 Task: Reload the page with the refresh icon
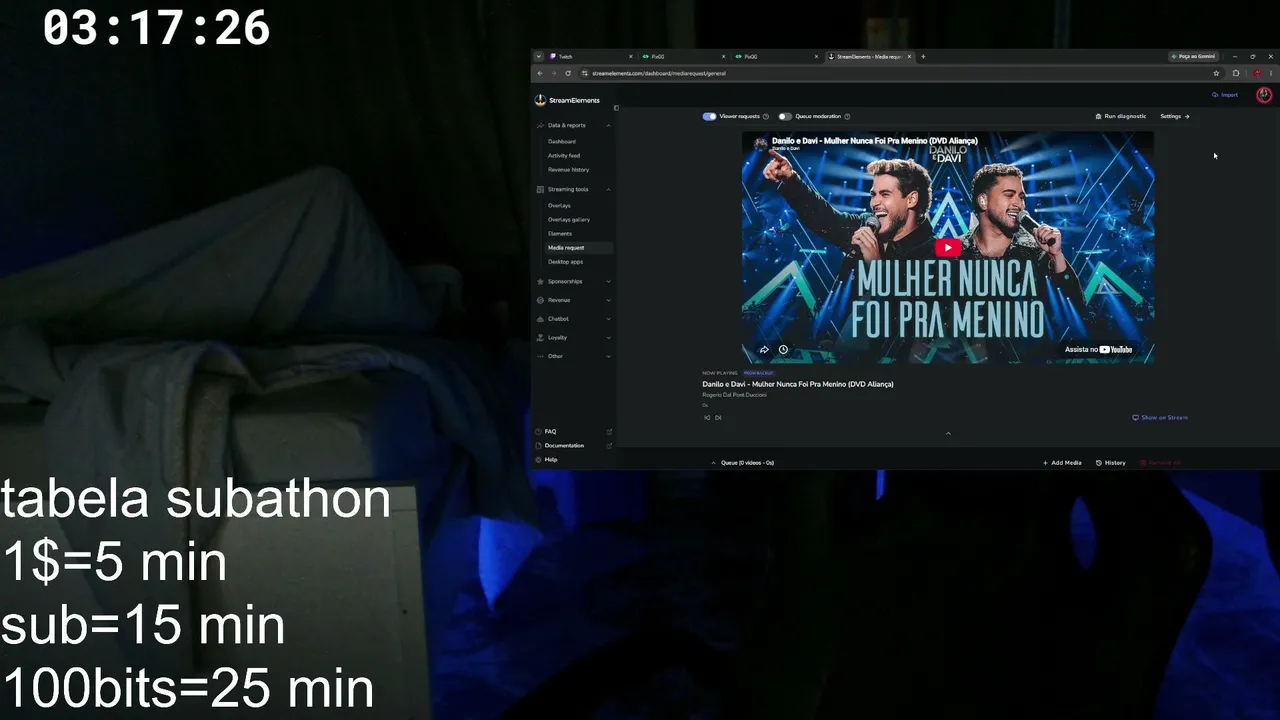pos(568,73)
